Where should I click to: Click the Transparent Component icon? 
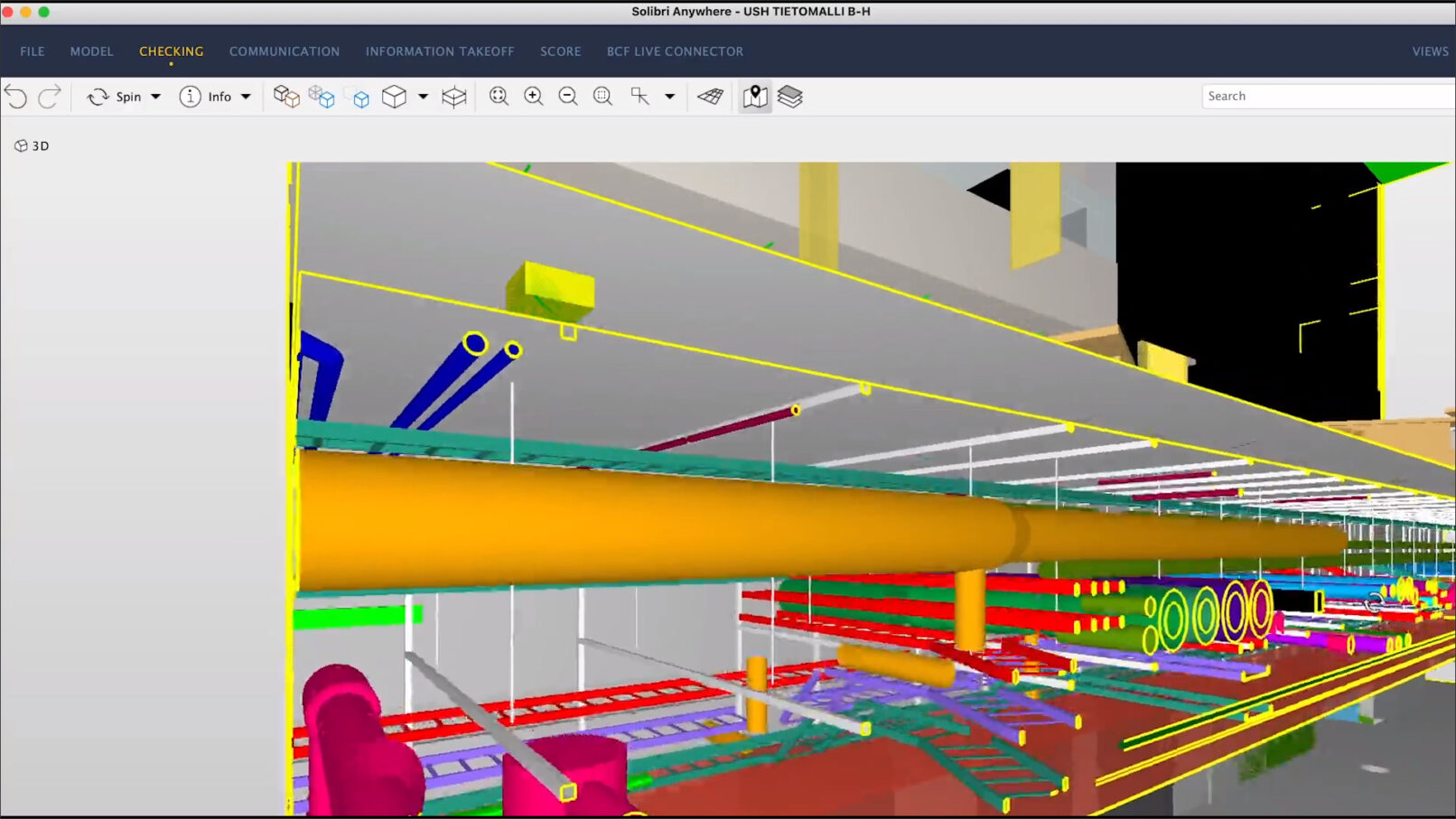(x=322, y=96)
